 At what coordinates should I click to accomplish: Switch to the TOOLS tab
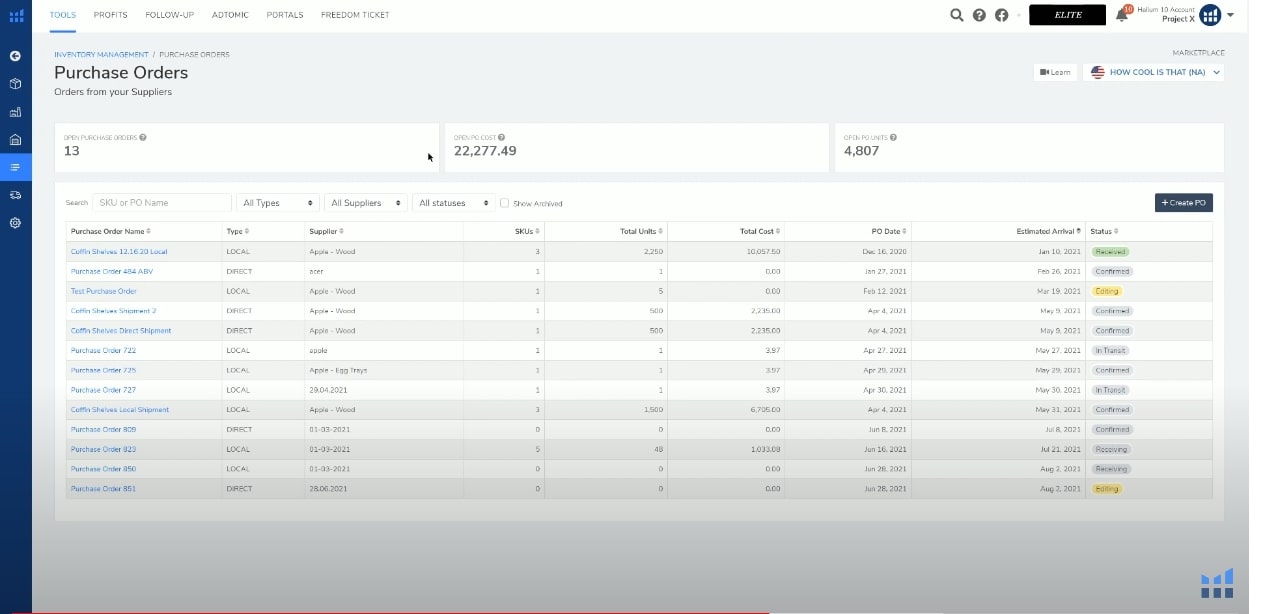pos(62,15)
